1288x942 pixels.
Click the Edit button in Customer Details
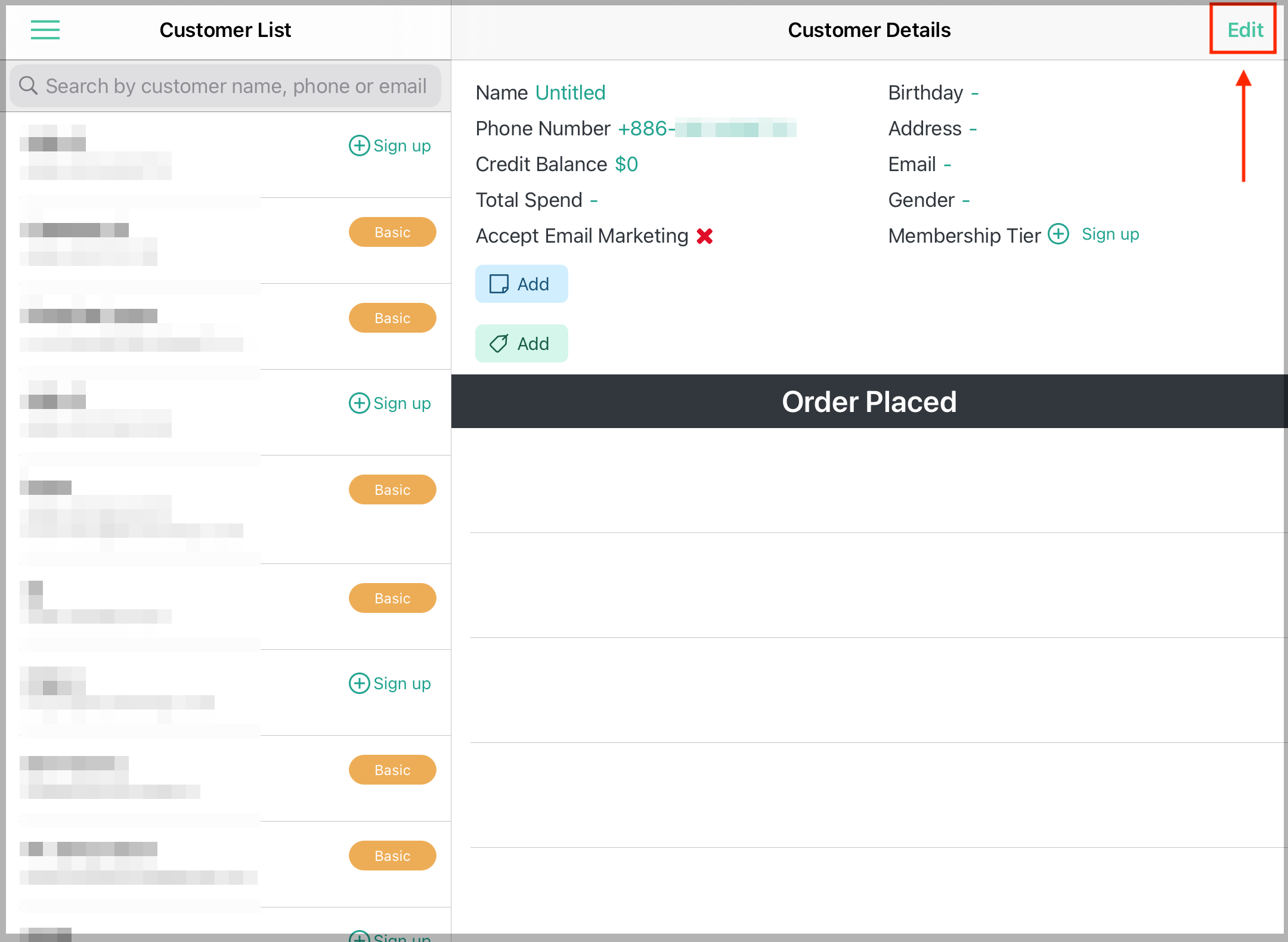click(x=1245, y=30)
